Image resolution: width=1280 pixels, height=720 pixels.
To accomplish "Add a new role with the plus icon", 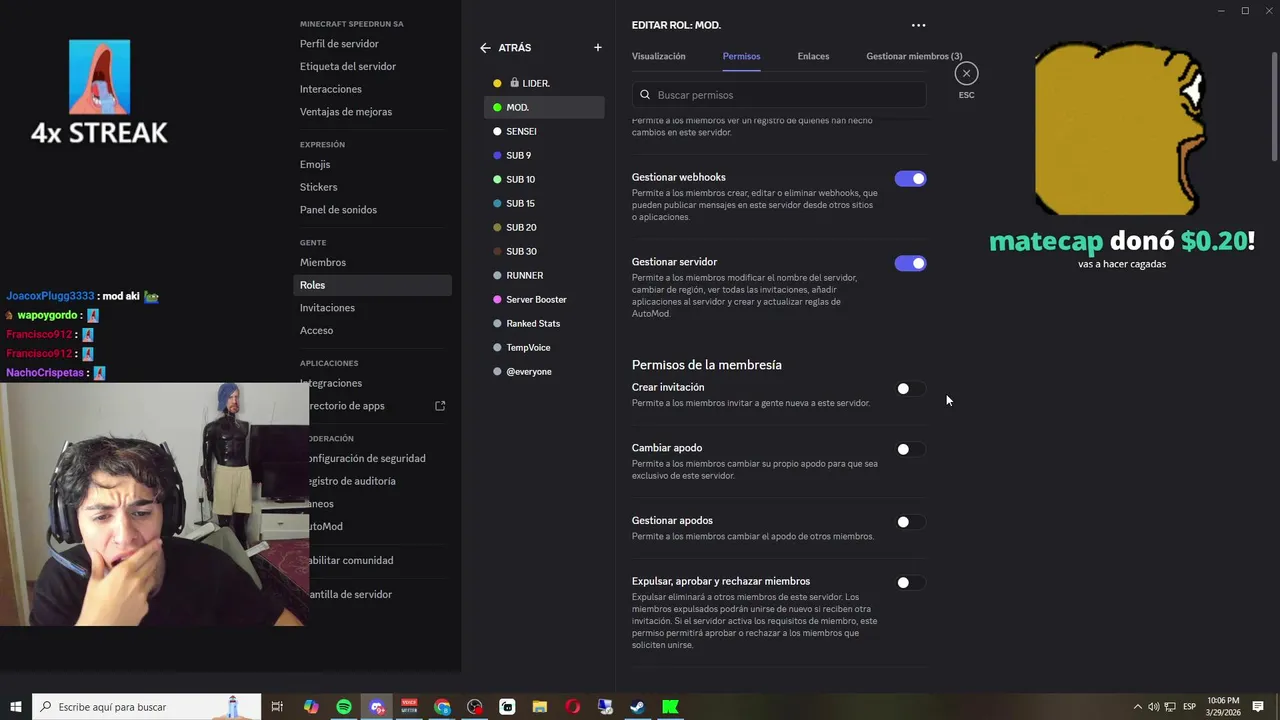I will tap(598, 48).
